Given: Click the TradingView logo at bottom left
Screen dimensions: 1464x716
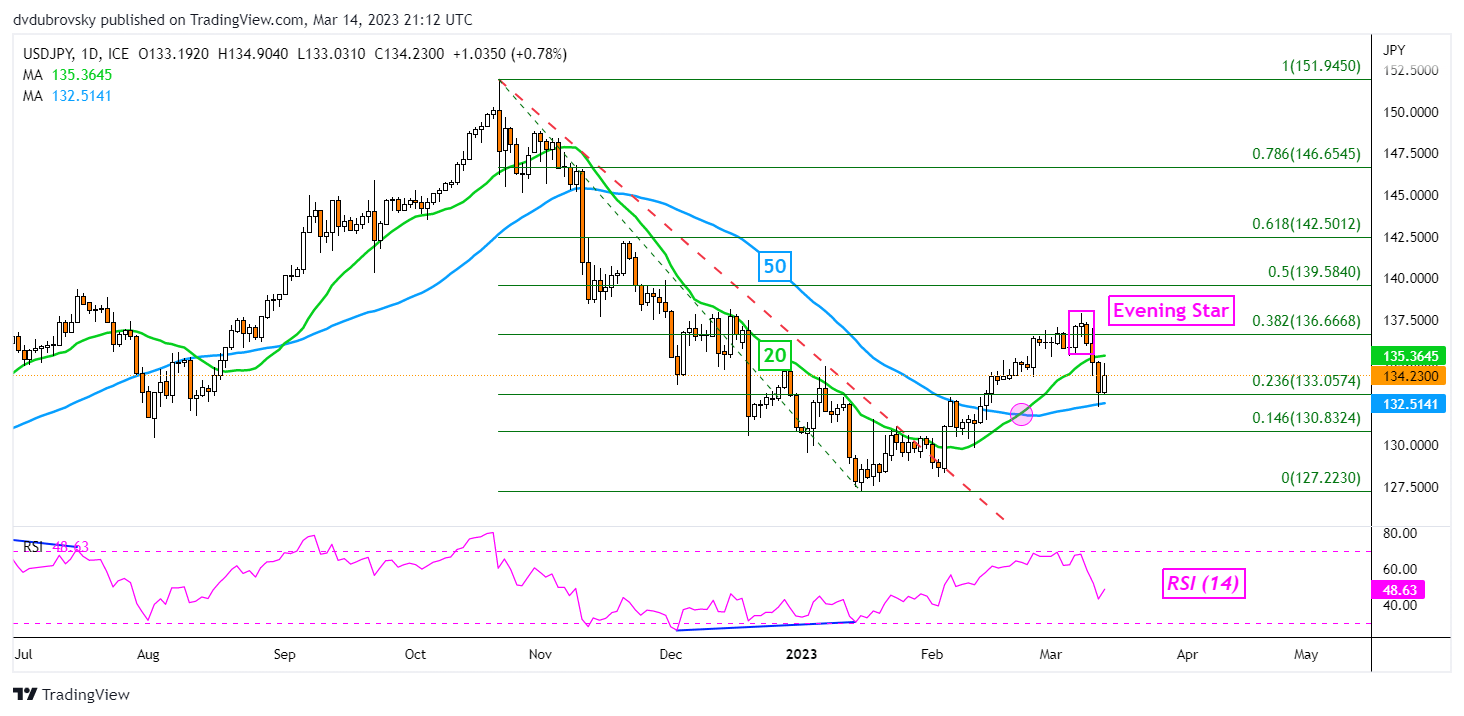Looking at the screenshot, I should 71,694.
